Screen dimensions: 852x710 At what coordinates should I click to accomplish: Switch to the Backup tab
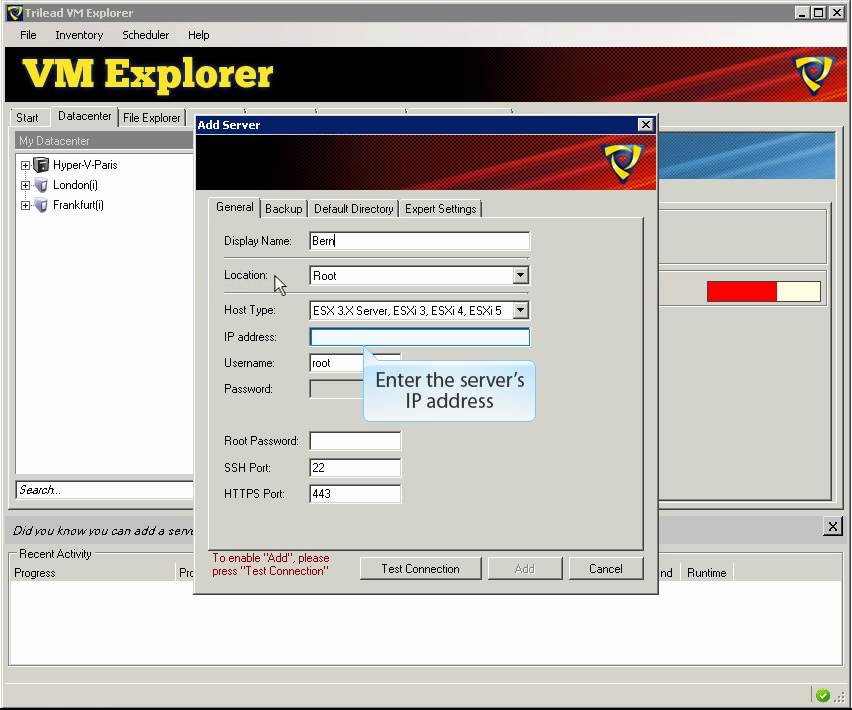(x=284, y=209)
